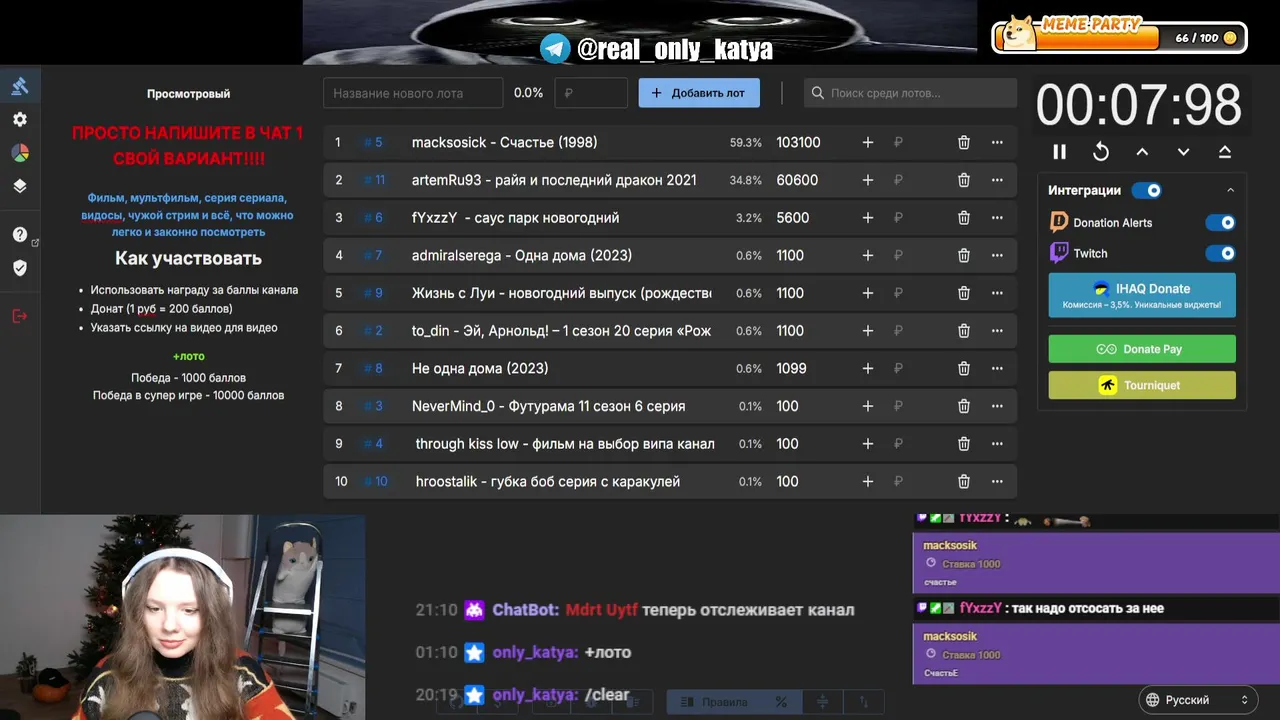Delete the to_din Эй, Арнольд lot
Screen dimensions: 1280x720
[x=964, y=331]
